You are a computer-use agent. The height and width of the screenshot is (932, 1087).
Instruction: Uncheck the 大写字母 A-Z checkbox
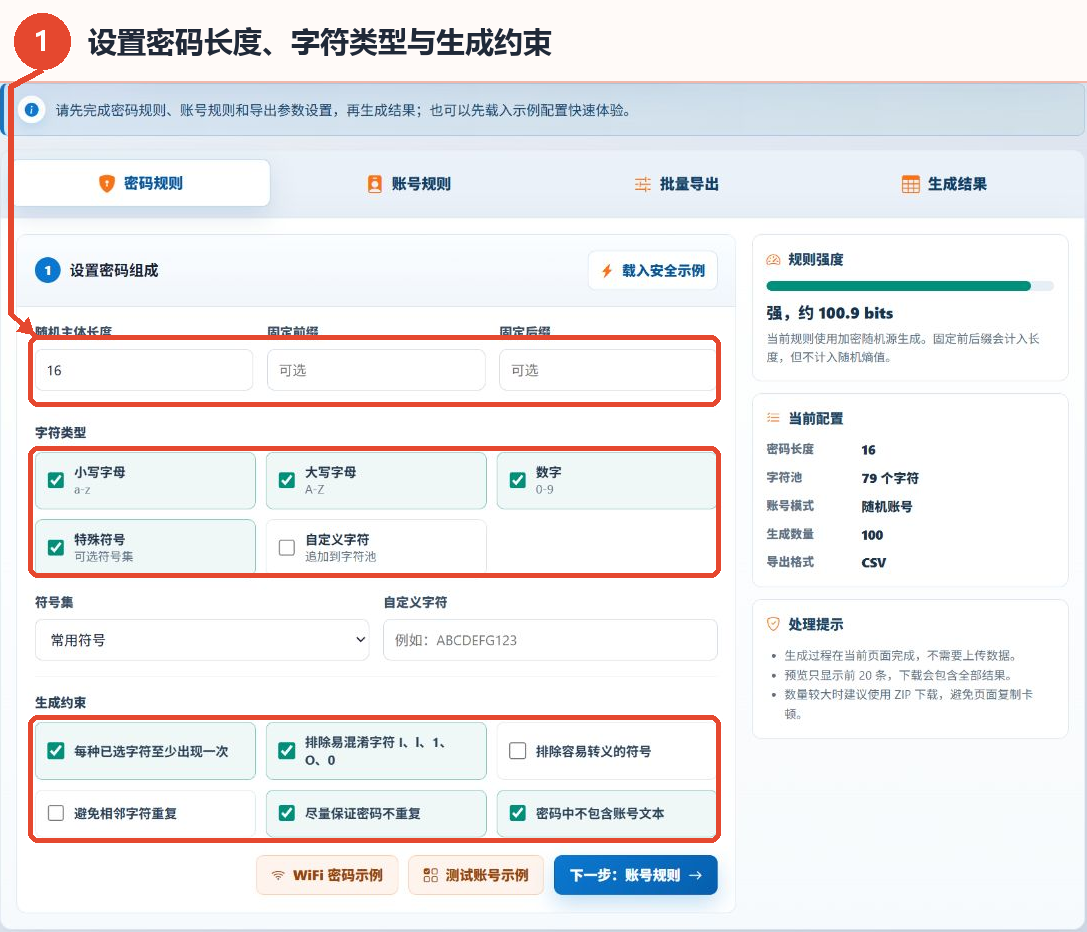pos(286,480)
